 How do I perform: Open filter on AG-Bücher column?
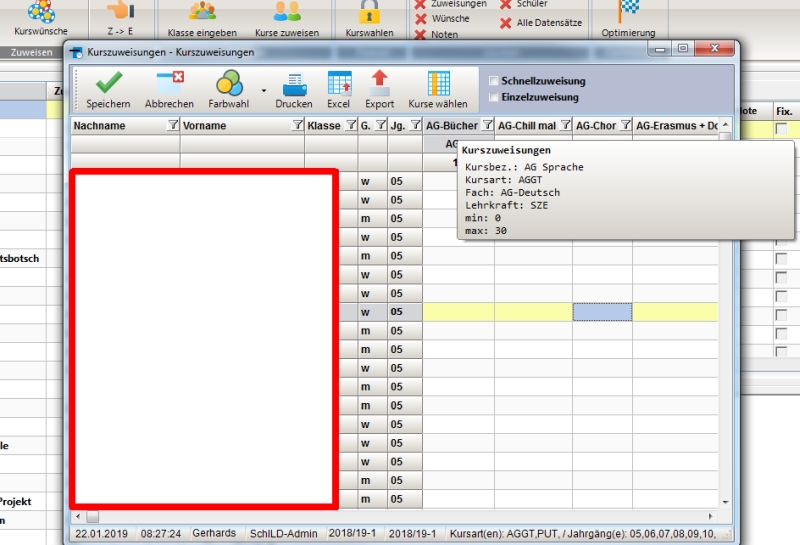(x=488, y=125)
